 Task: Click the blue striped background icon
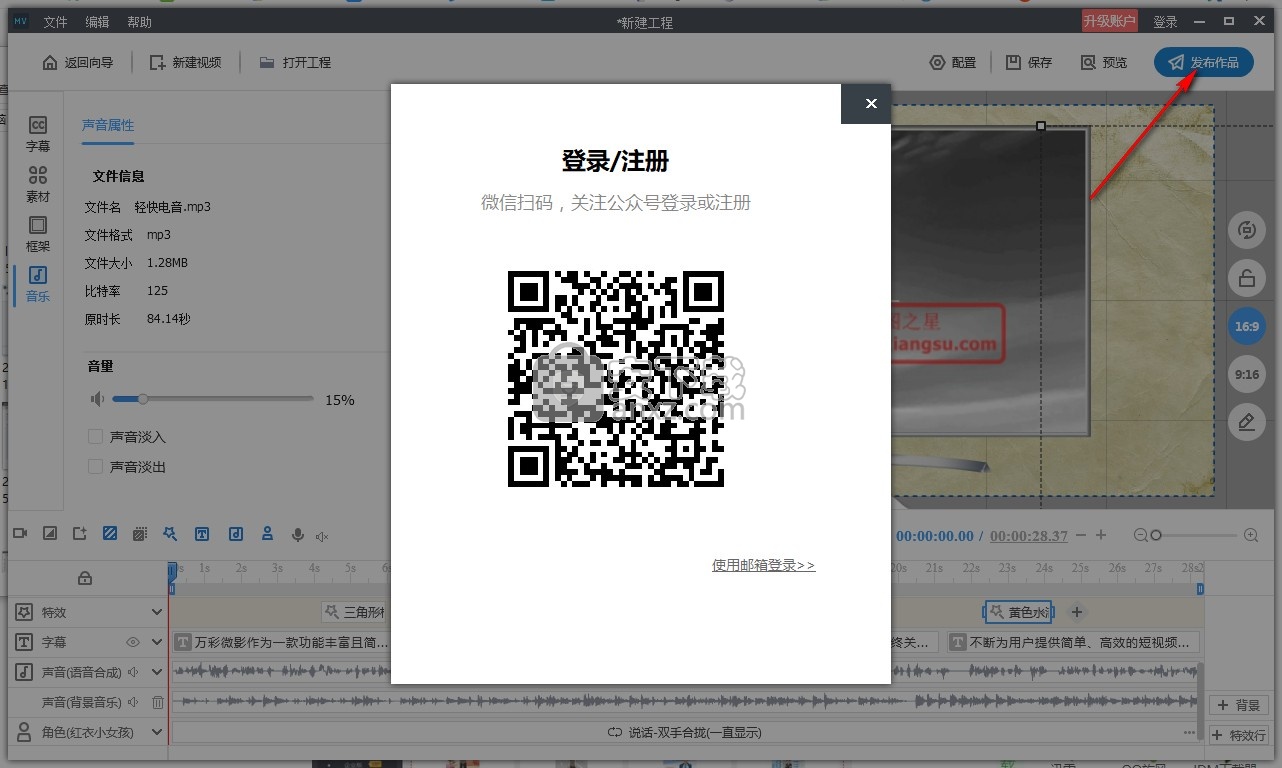pos(110,535)
